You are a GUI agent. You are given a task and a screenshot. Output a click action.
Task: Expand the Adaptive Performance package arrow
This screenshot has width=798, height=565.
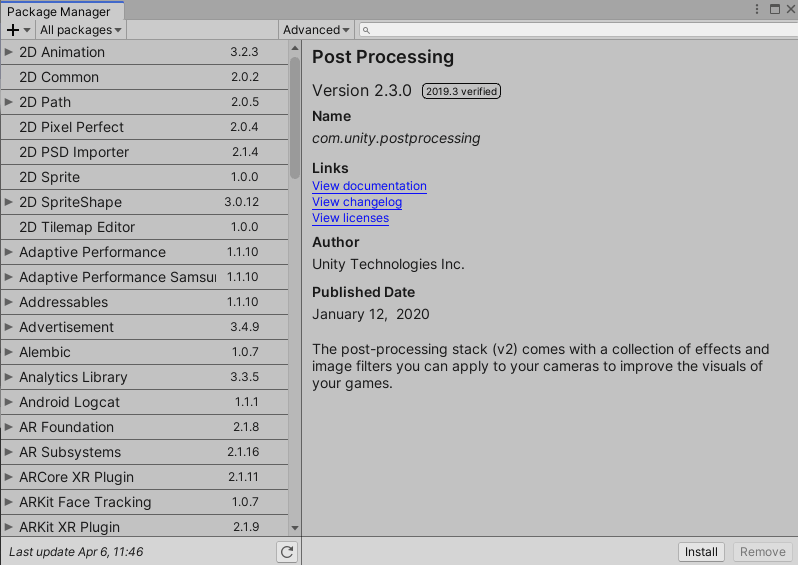[x=8, y=252]
